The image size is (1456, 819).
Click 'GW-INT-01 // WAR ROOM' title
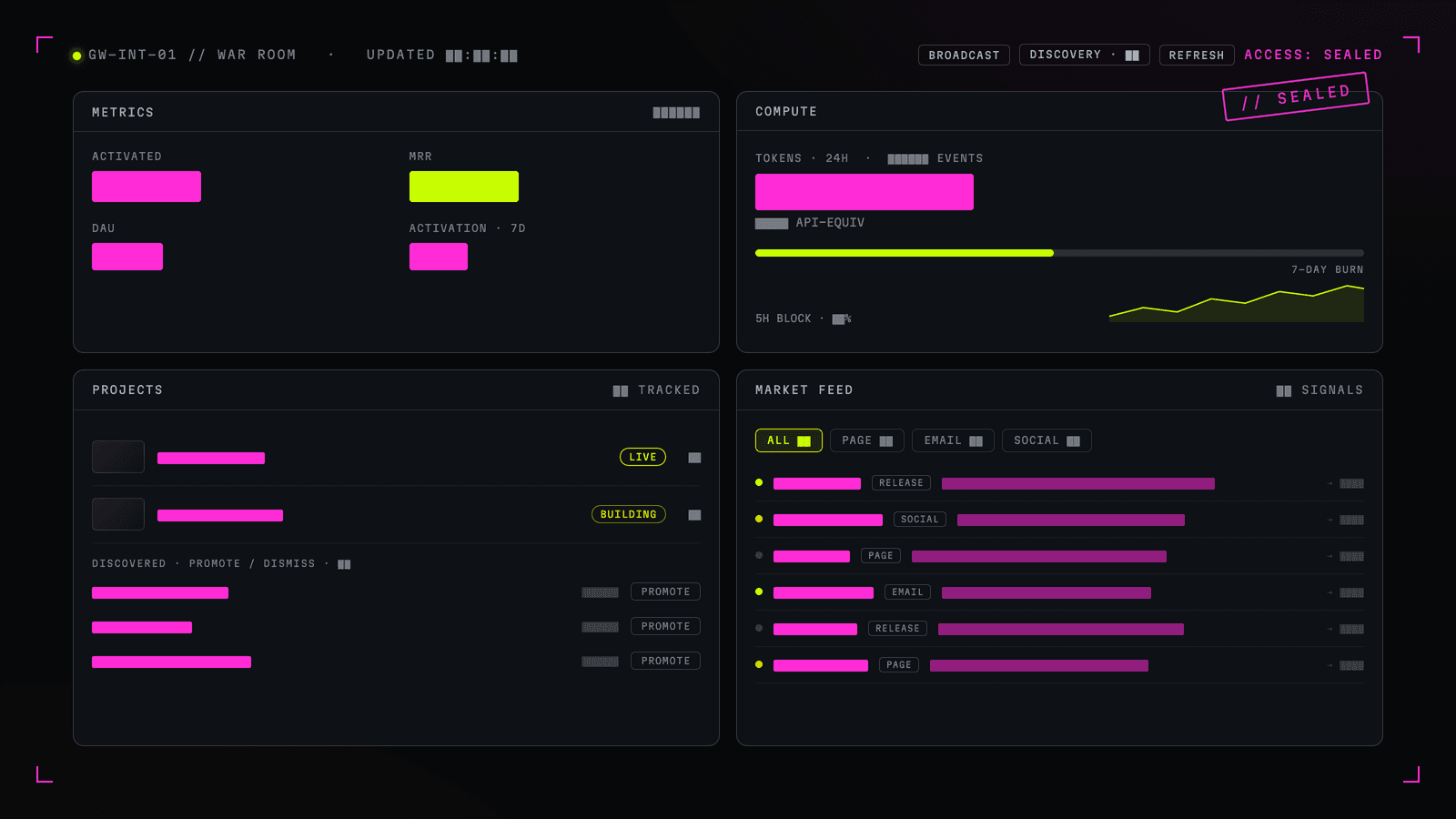[192, 55]
